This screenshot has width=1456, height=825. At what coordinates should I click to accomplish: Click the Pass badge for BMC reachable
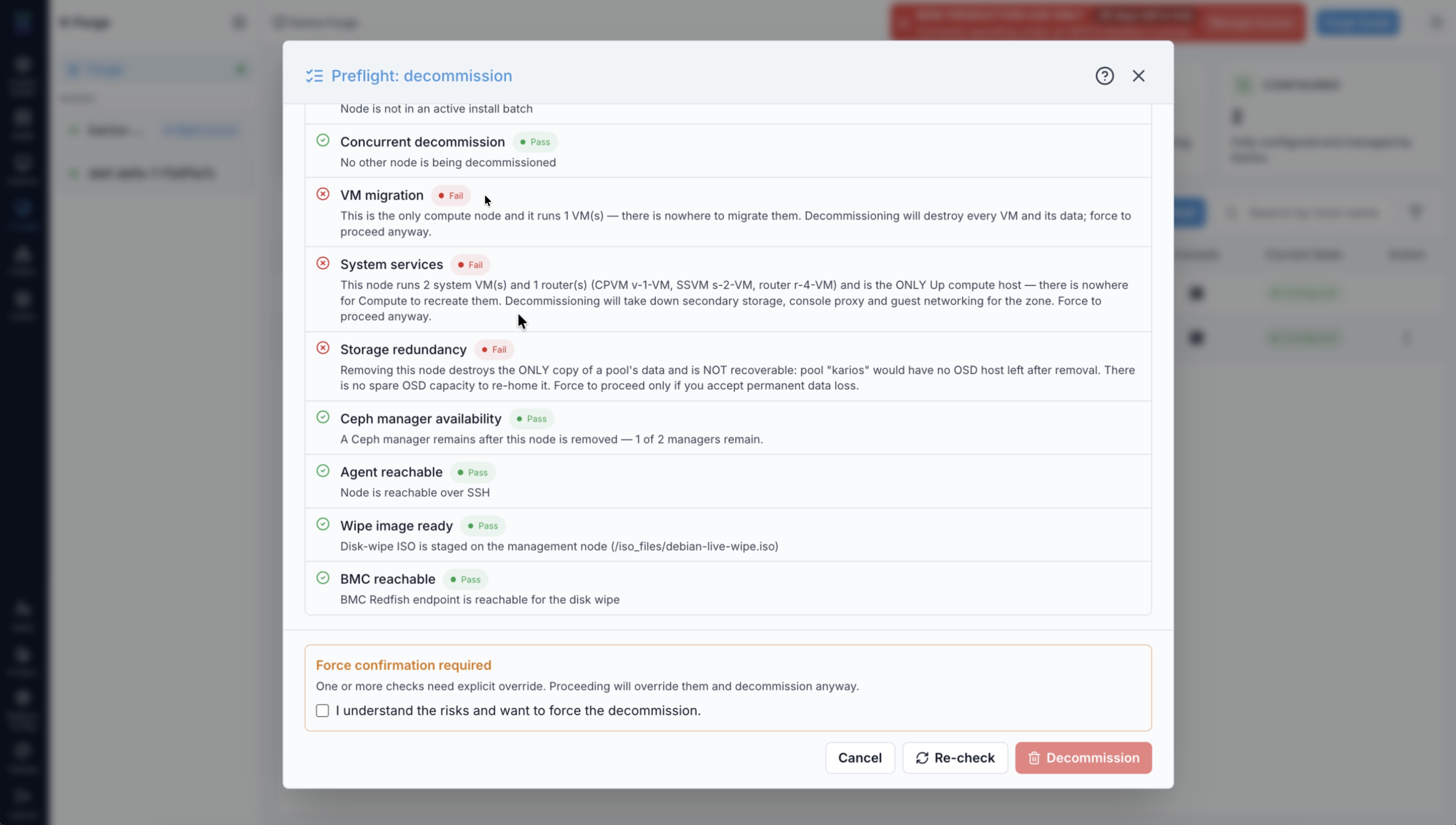466,579
